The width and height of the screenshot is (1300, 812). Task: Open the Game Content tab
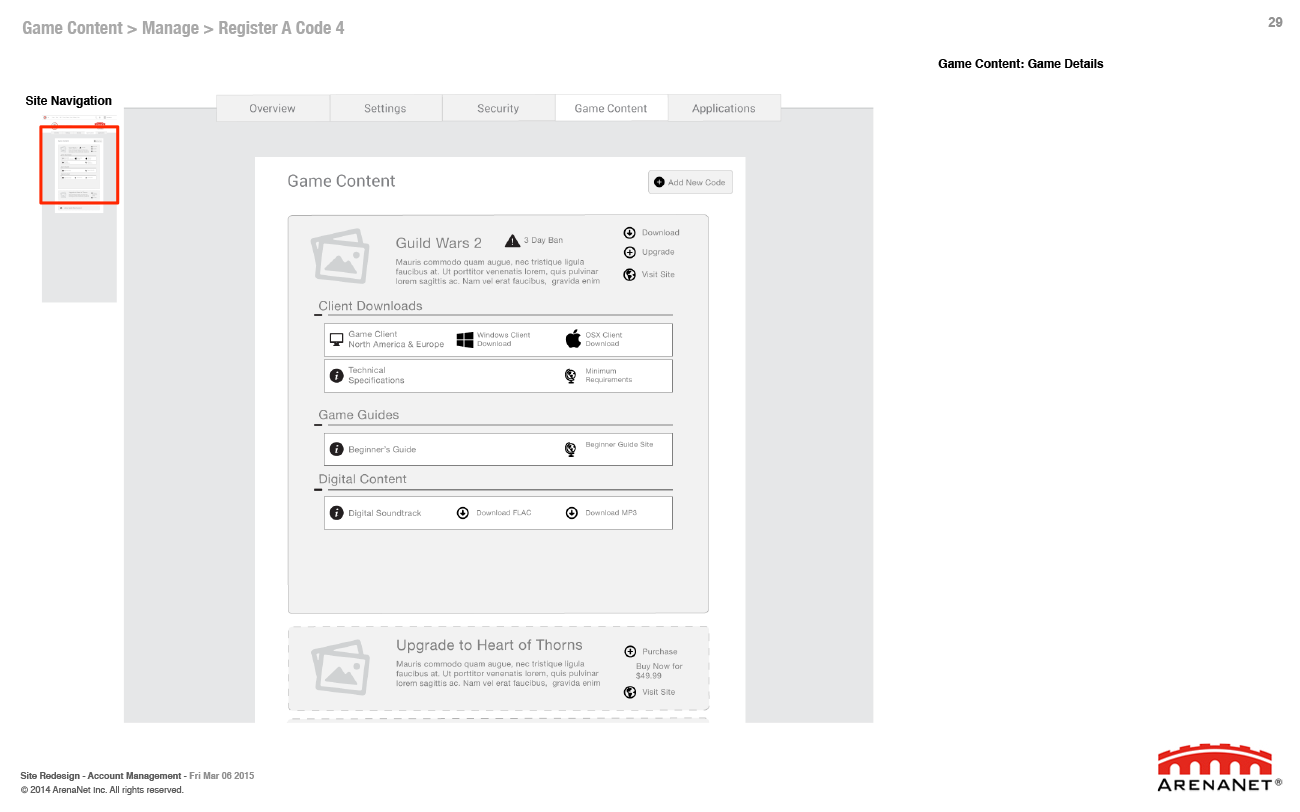[x=611, y=108]
